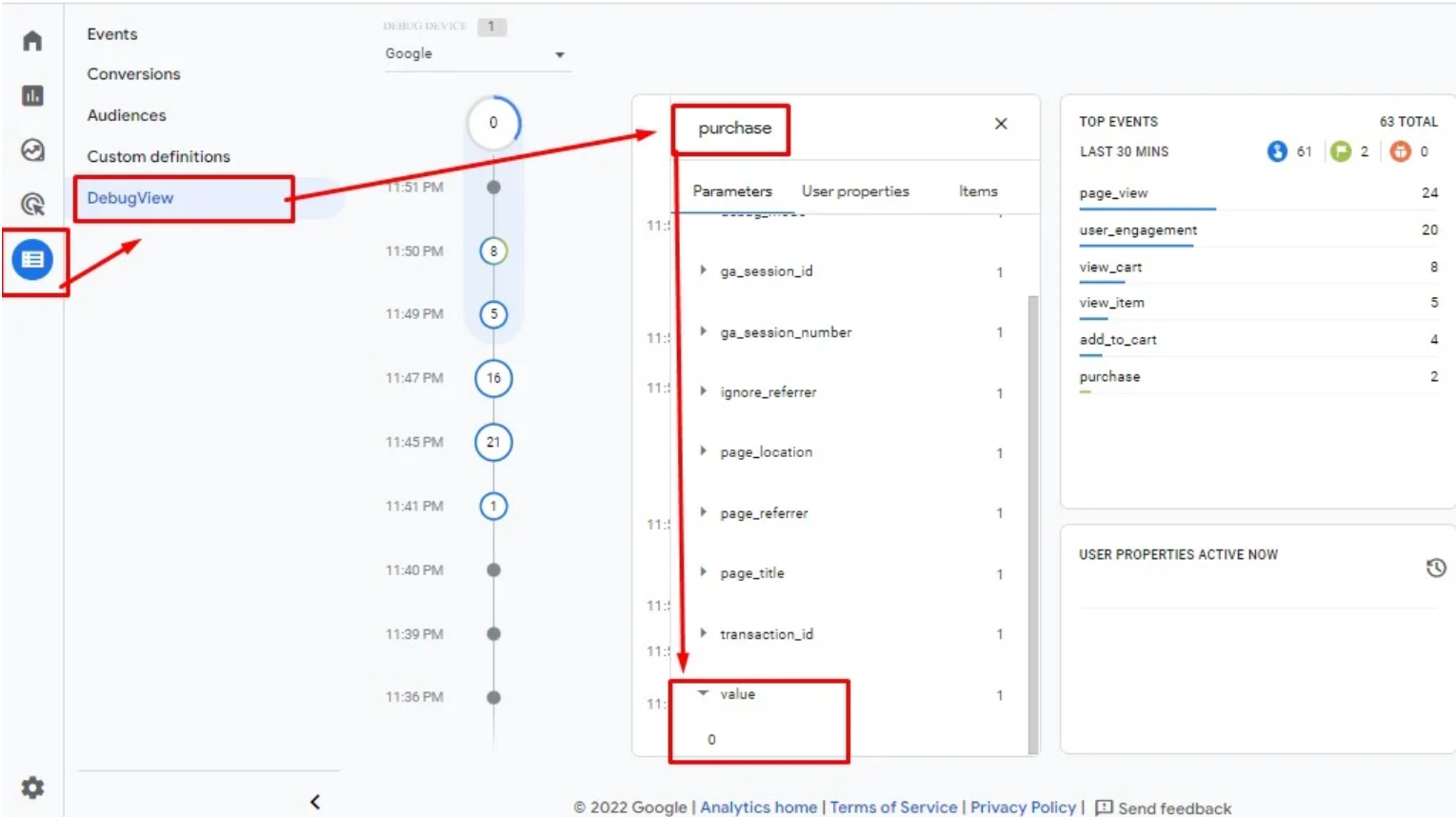
Task: Close the purchase event details panel
Action: [x=1000, y=124]
